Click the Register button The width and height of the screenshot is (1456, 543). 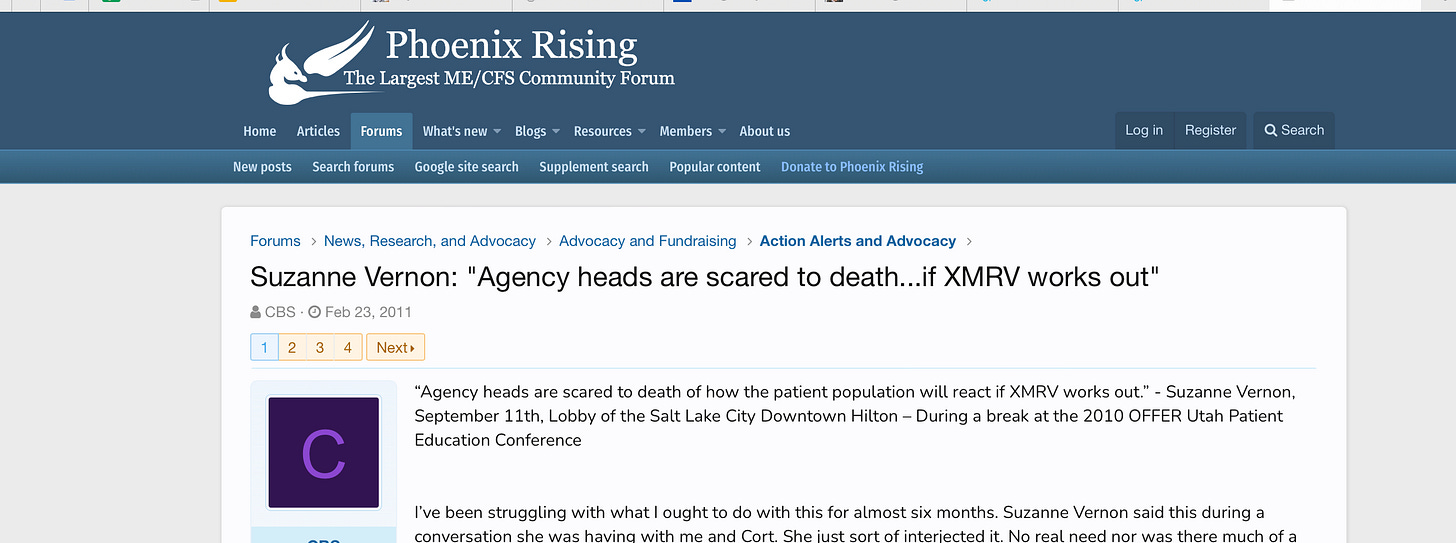coord(1210,130)
